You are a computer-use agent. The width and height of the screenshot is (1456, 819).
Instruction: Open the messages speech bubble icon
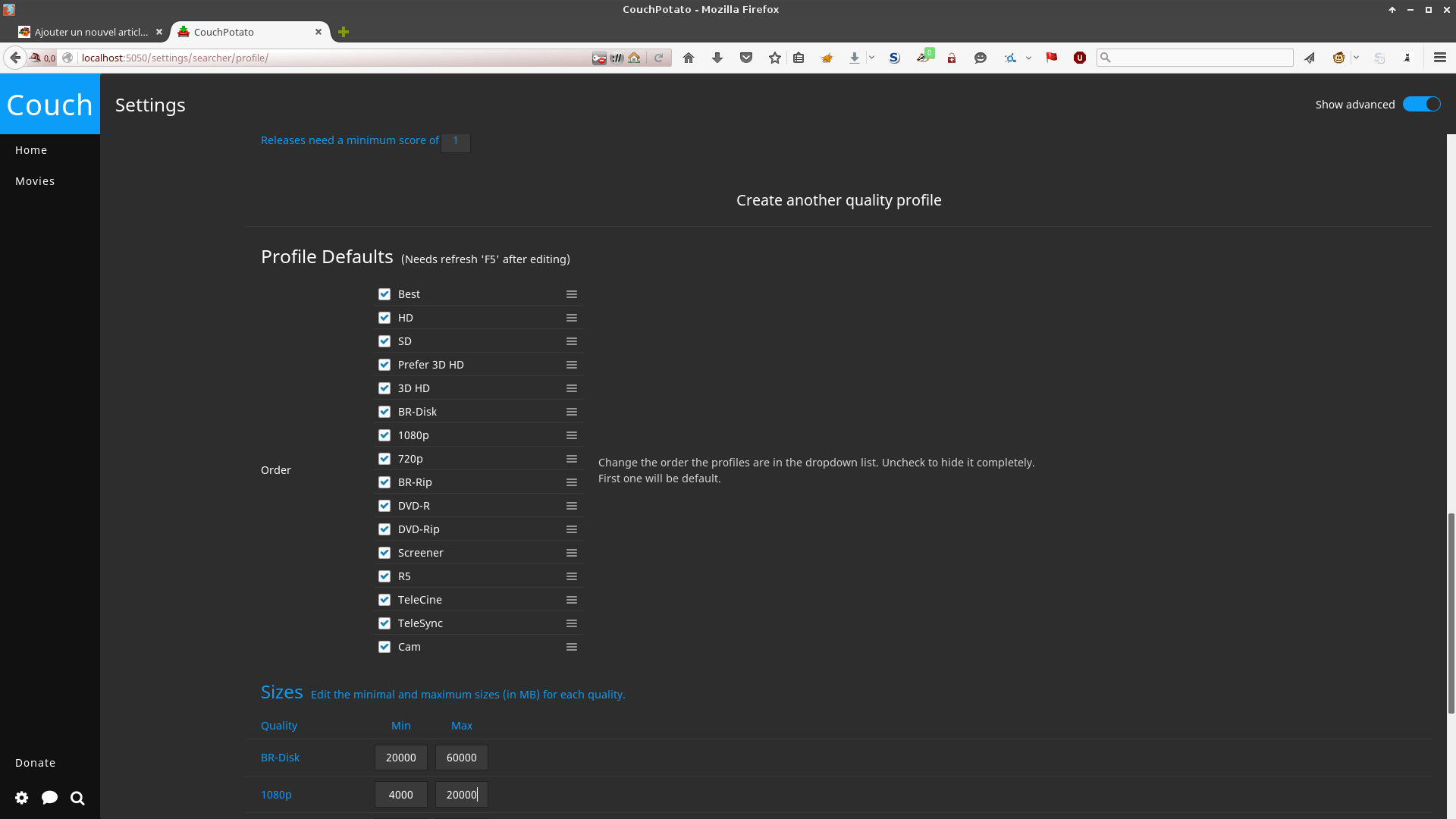tap(50, 798)
